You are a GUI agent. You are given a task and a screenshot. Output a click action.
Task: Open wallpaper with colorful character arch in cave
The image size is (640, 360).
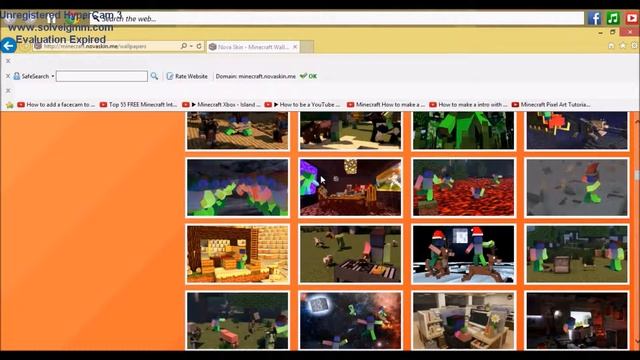[238, 187]
